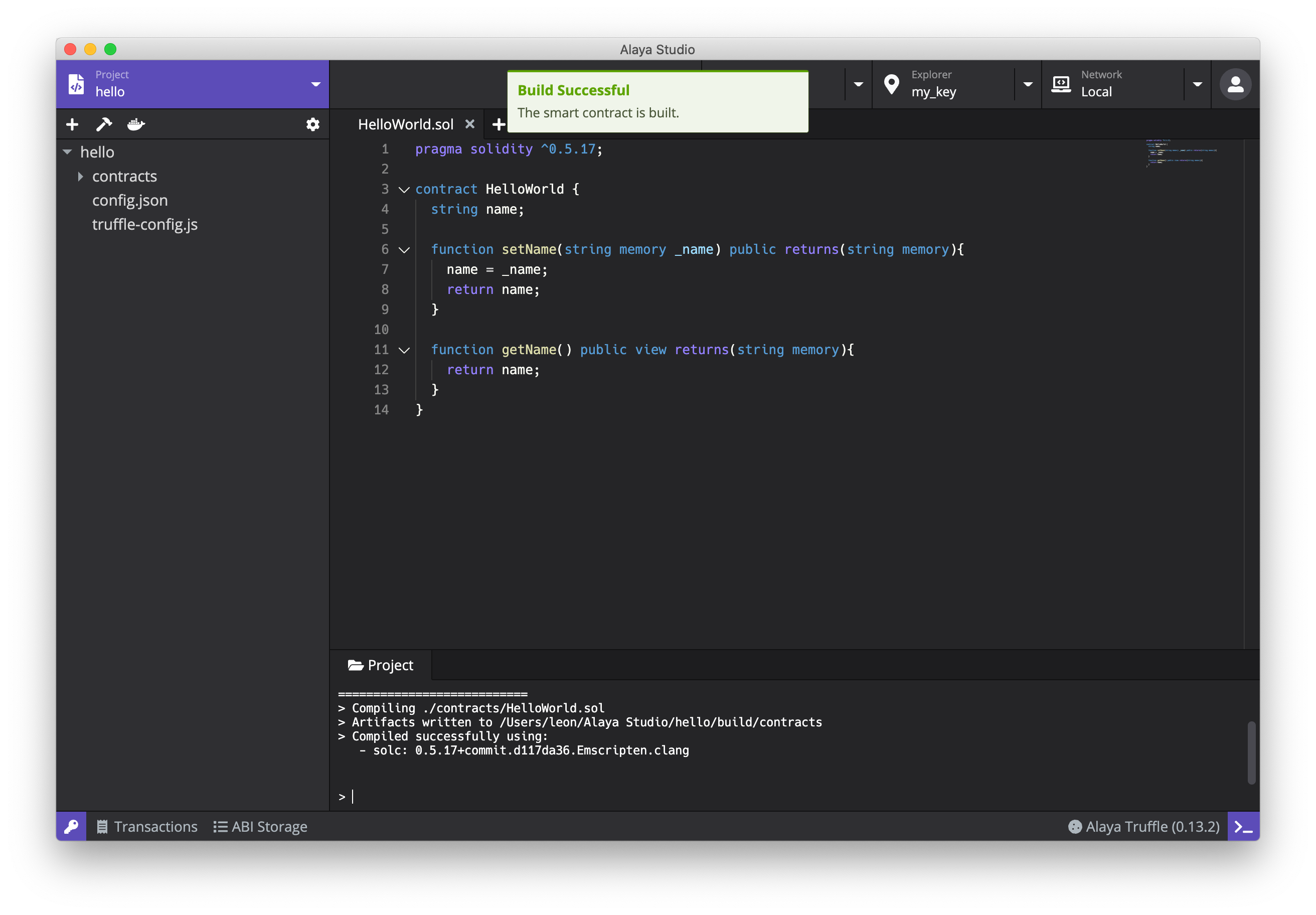Image resolution: width=1316 pixels, height=915 pixels.
Task: Open ABI Storage in the status bar
Action: pos(260,826)
